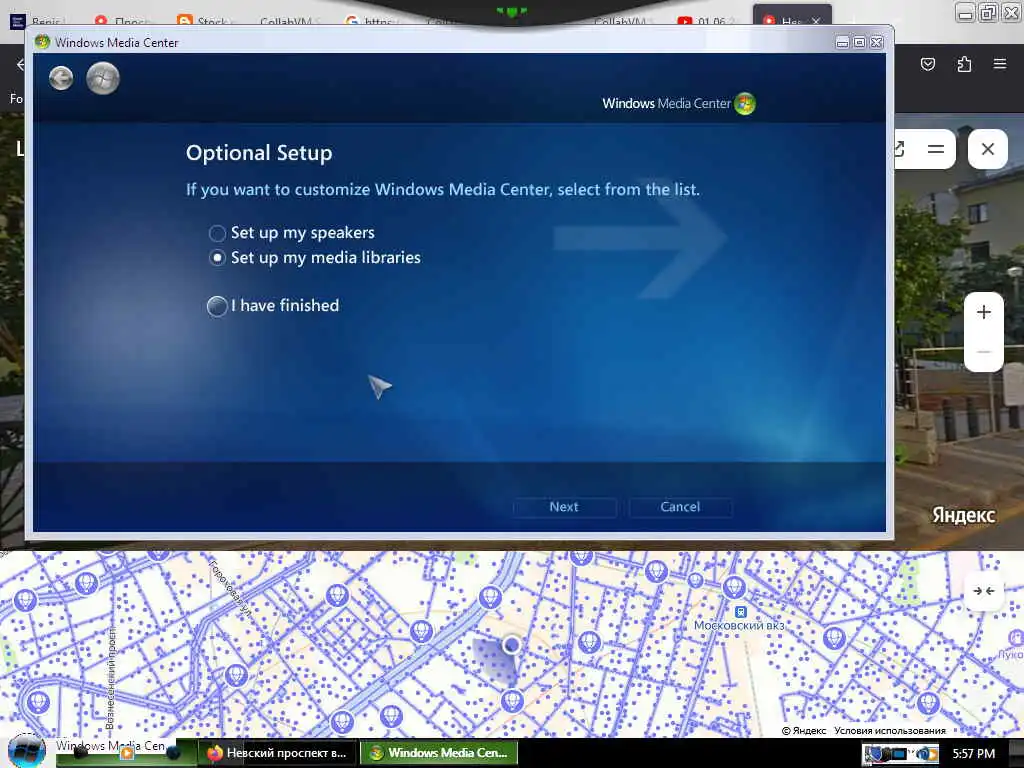Click the taskbar clock showing 5:57 PM
The height and width of the screenshot is (768, 1024).
974,754
